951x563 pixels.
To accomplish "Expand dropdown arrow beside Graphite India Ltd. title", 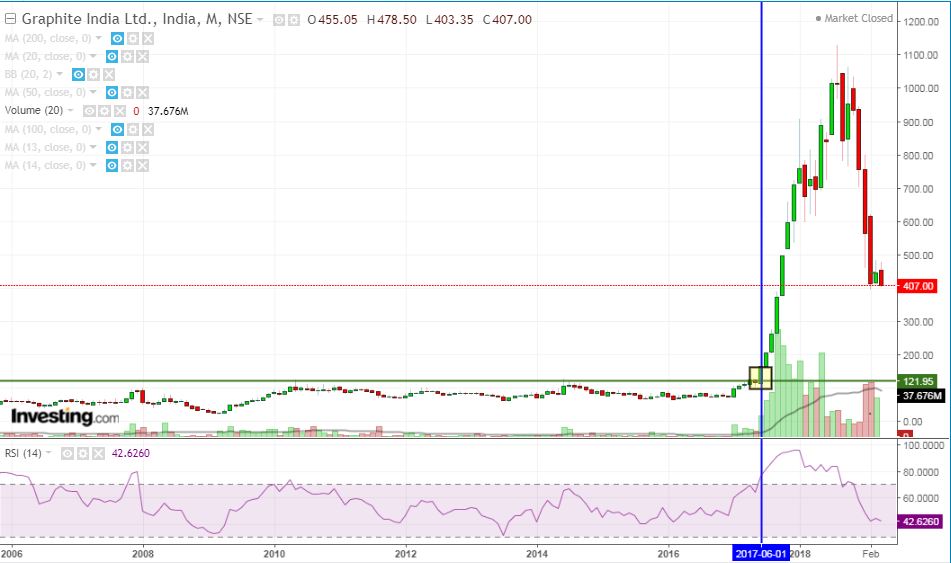I will 260,19.
